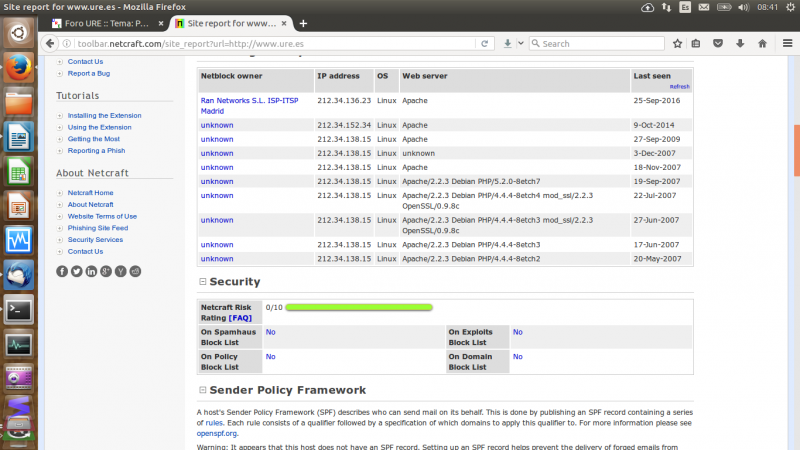Open Ubuntu Dash search button
The image size is (800, 450).
point(18,33)
